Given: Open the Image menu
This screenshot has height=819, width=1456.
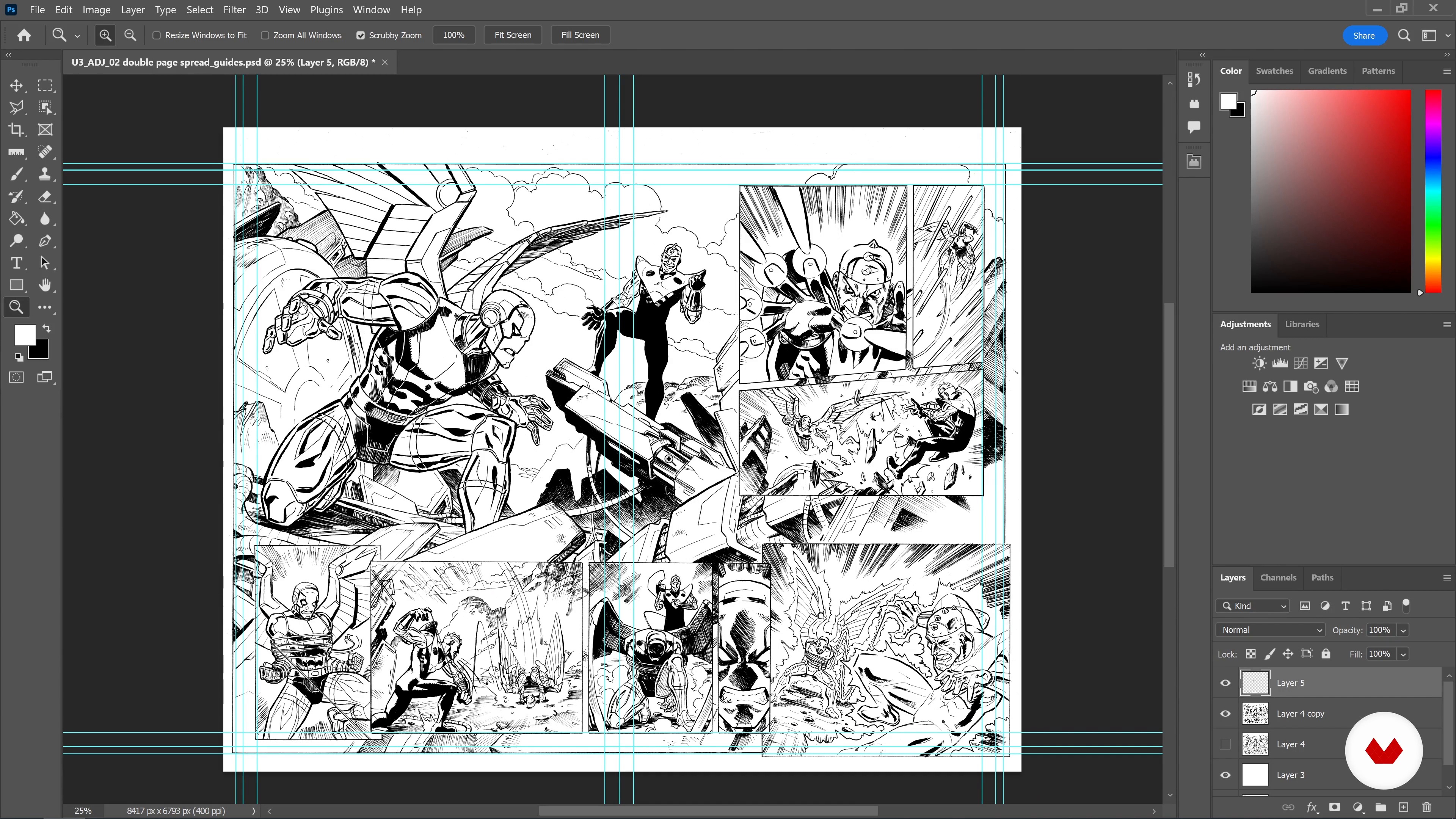Looking at the screenshot, I should click(96, 9).
